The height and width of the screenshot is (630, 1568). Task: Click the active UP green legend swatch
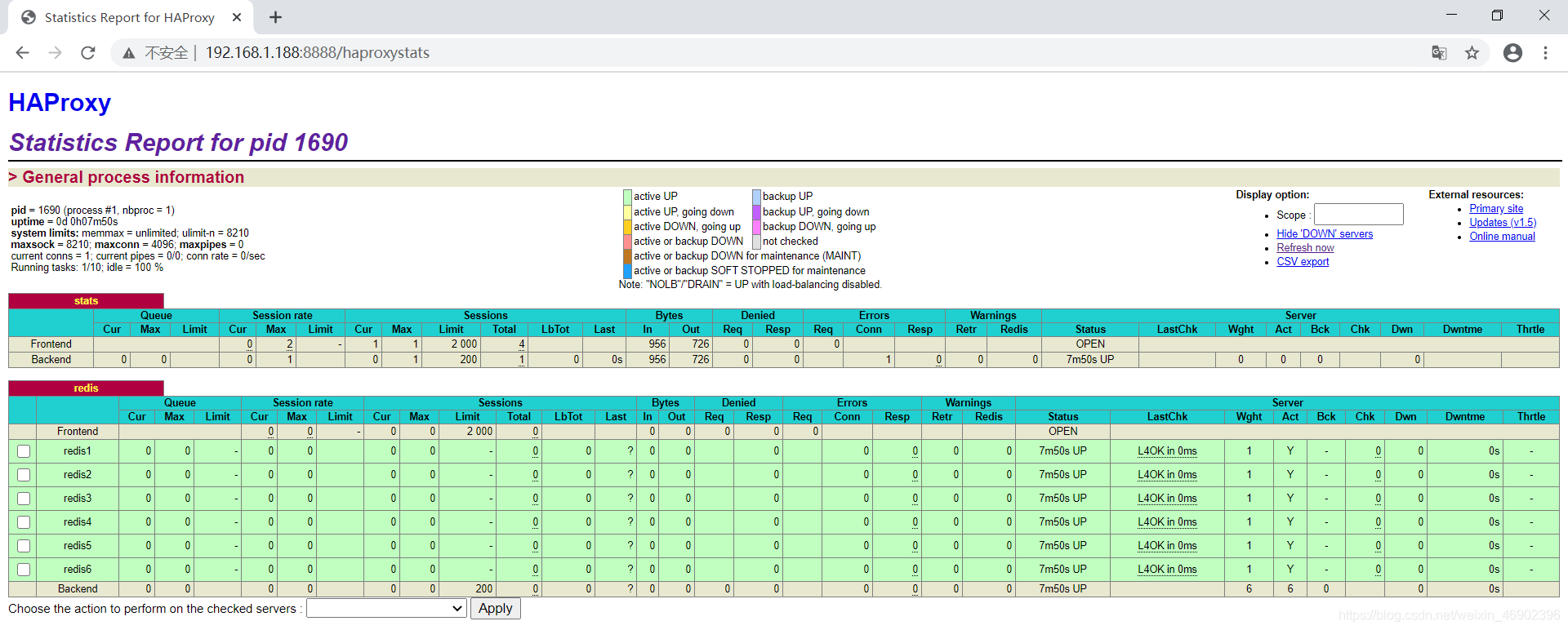[x=627, y=197]
